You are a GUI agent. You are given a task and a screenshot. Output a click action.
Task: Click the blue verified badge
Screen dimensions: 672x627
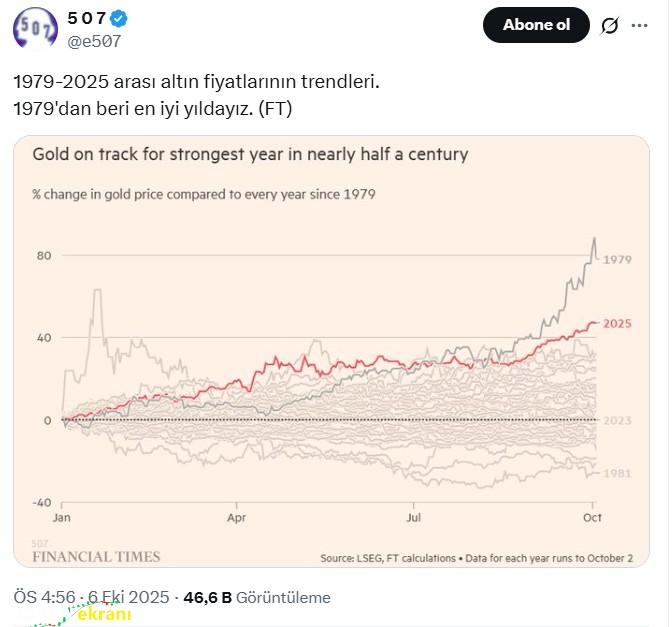tap(118, 19)
